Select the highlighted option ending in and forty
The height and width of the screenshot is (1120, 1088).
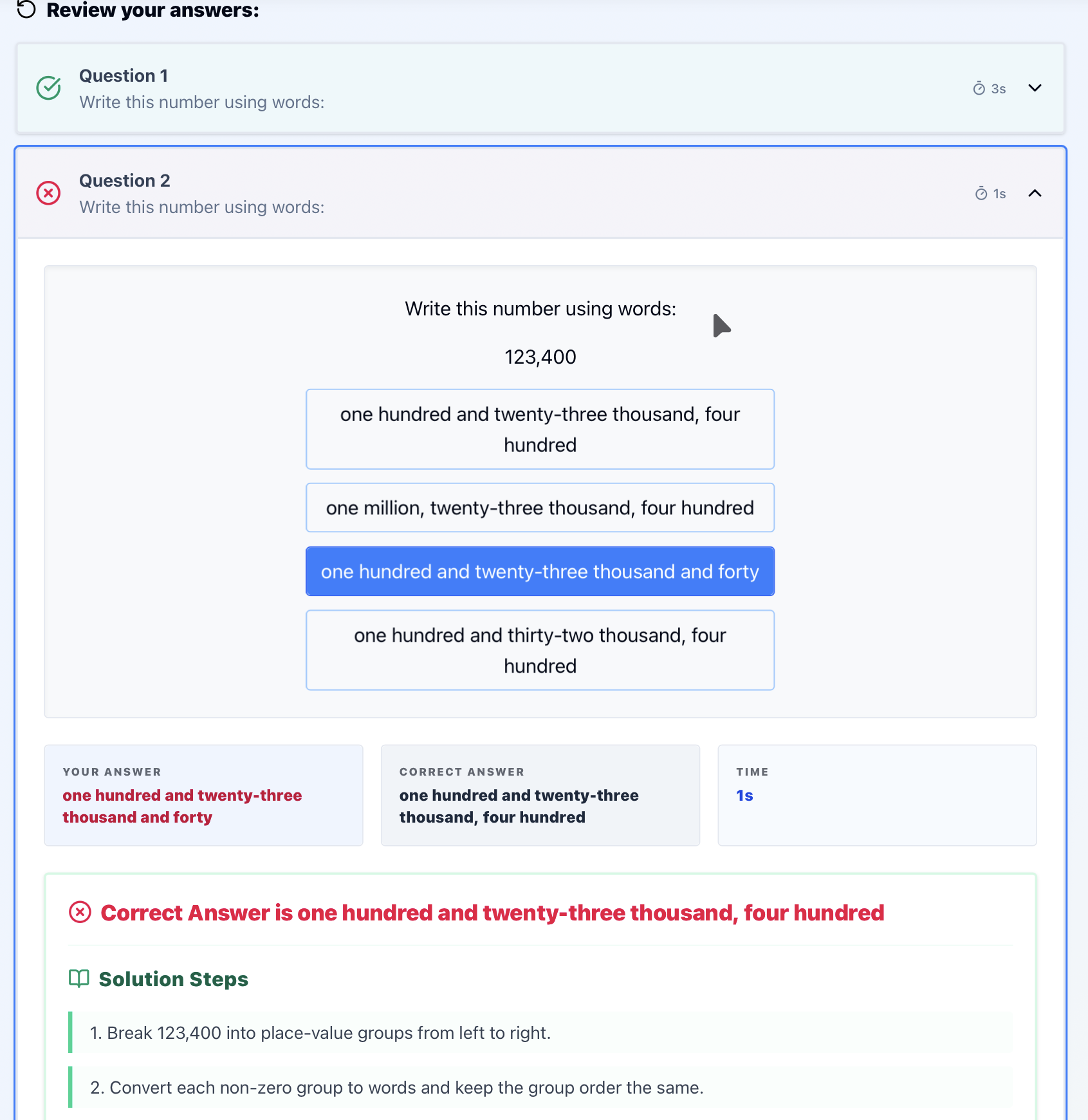540,572
